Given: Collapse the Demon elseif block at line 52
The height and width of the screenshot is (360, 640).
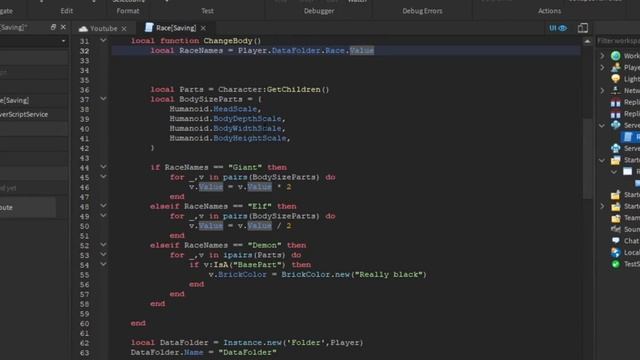Looking at the screenshot, I should click(x=103, y=245).
